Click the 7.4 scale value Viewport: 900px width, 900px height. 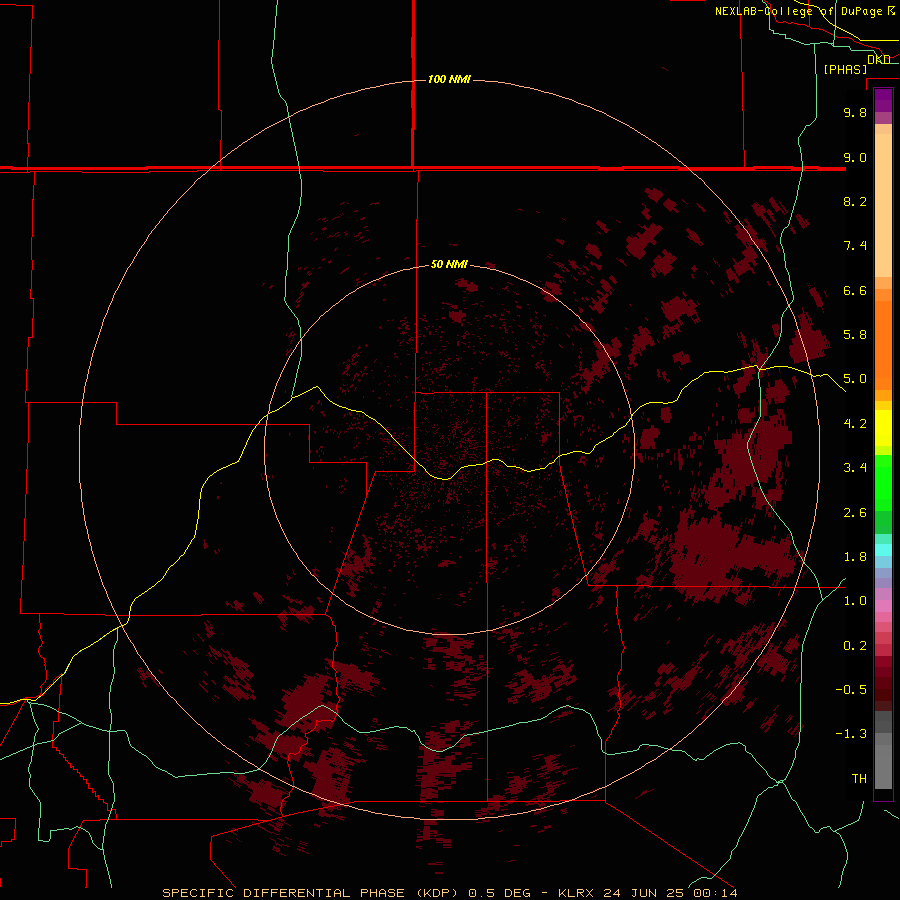[855, 246]
